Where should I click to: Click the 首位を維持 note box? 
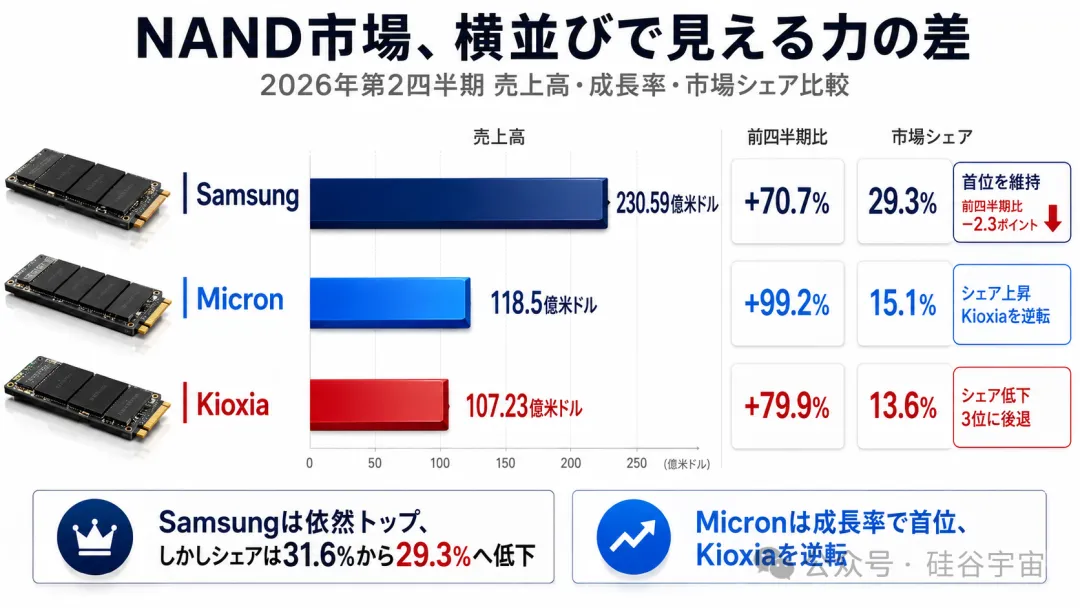(1012, 202)
